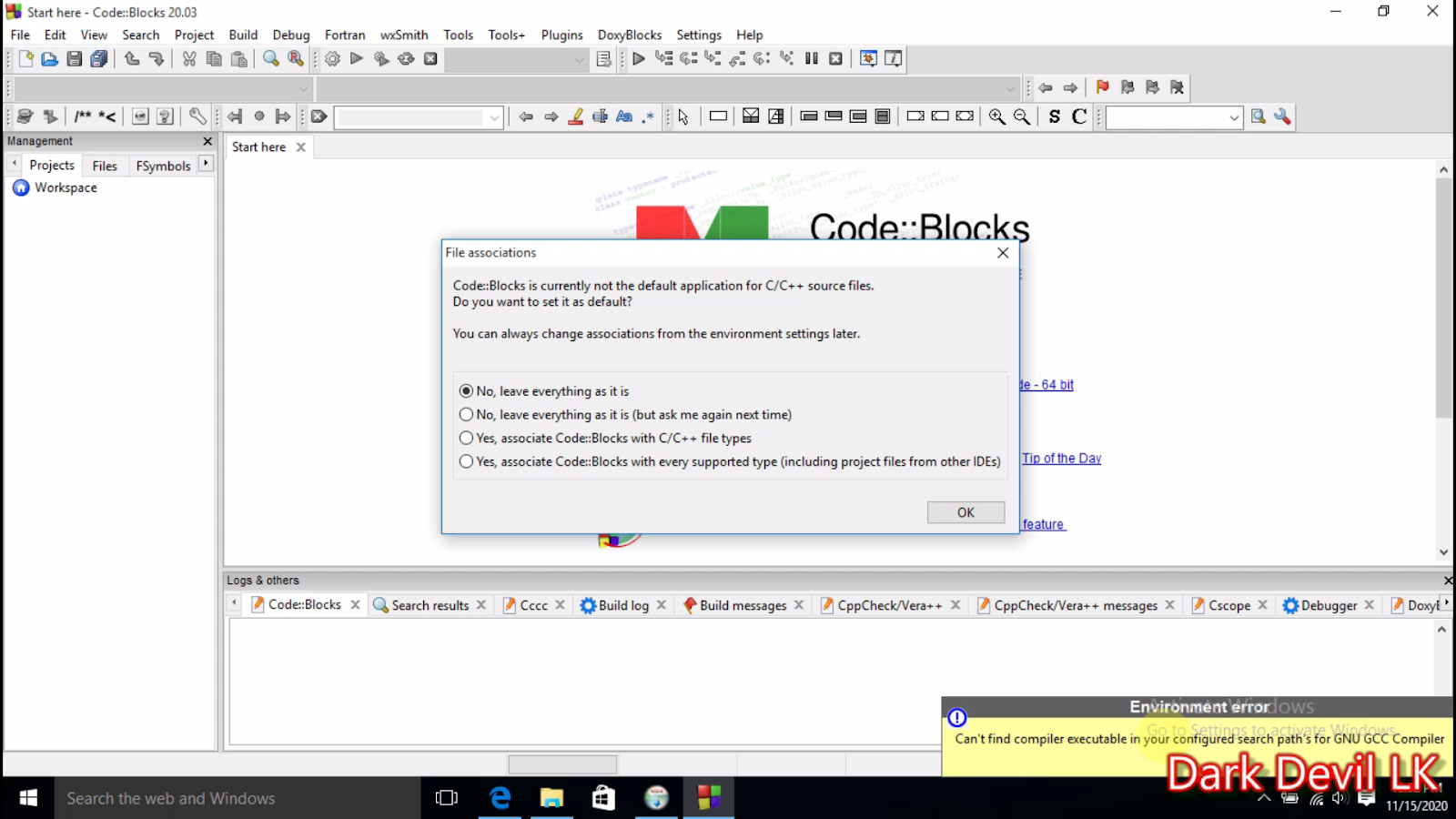Click the Abort build icon
The height and width of the screenshot is (819, 1456).
430,59
